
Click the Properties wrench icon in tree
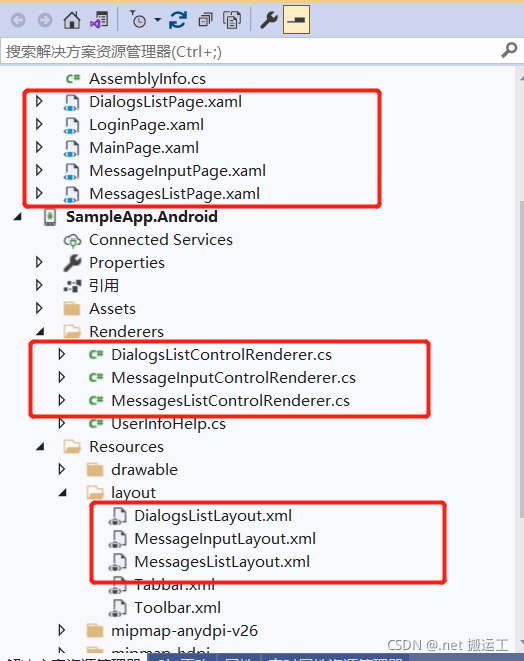72,263
